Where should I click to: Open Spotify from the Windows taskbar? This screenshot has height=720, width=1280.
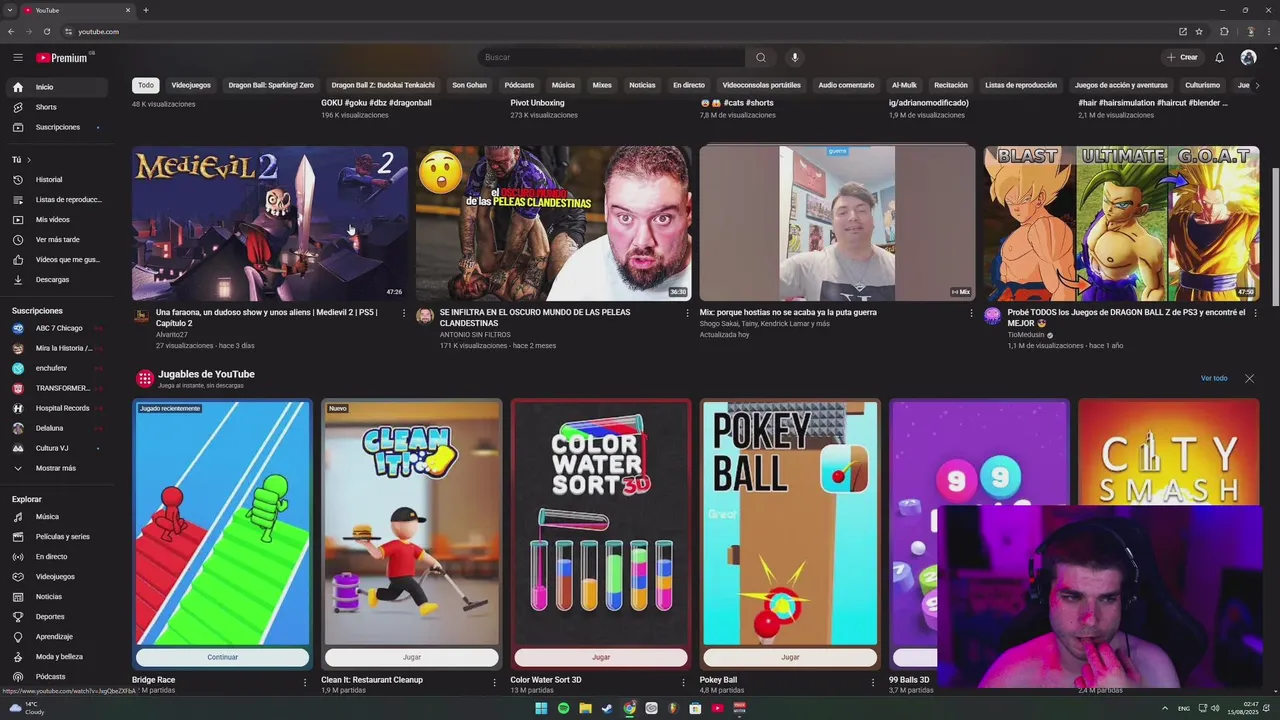click(563, 708)
